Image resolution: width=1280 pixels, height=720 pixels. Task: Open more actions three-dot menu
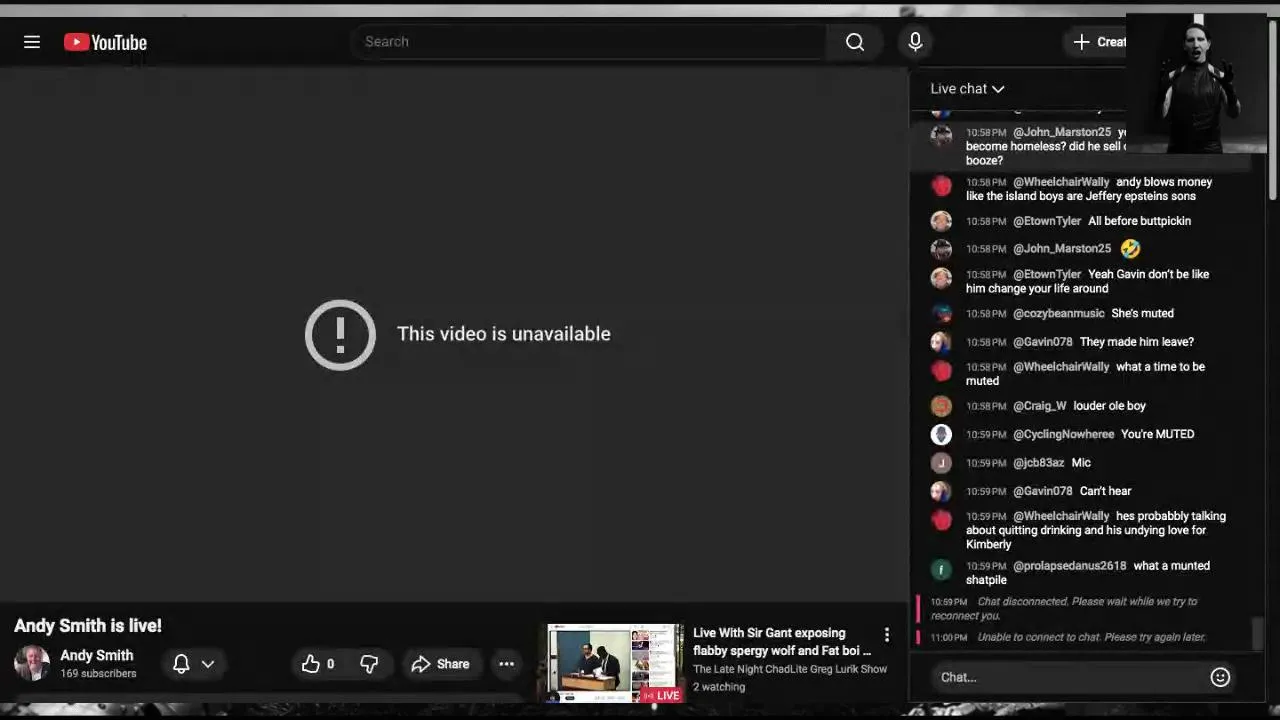(507, 664)
